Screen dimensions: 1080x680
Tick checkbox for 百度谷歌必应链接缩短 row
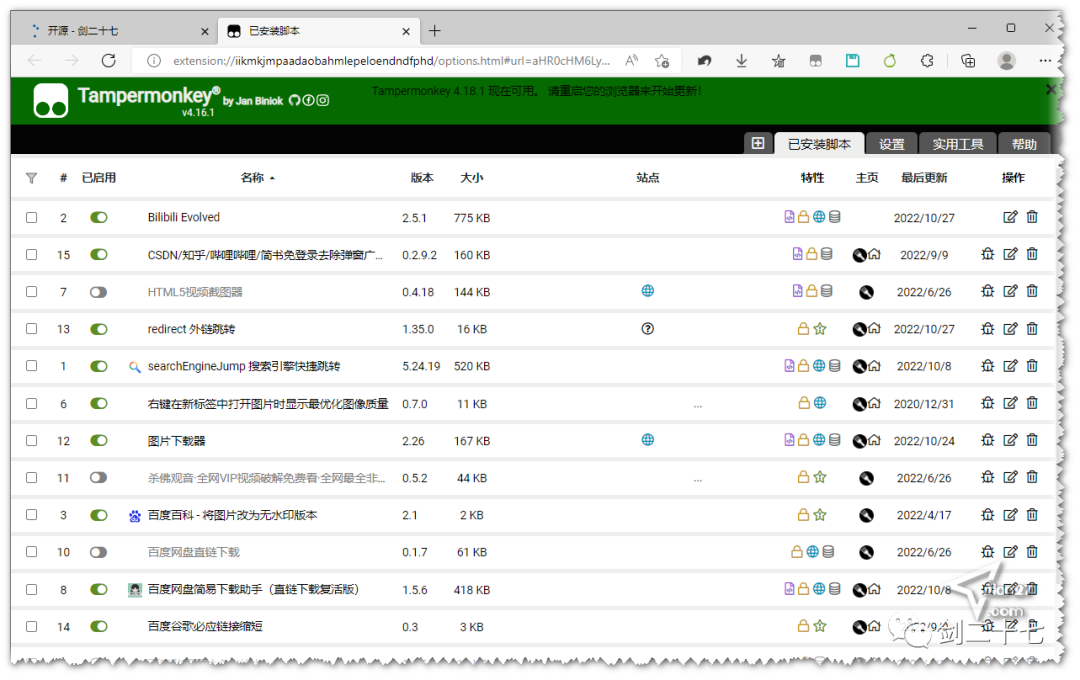tap(31, 626)
